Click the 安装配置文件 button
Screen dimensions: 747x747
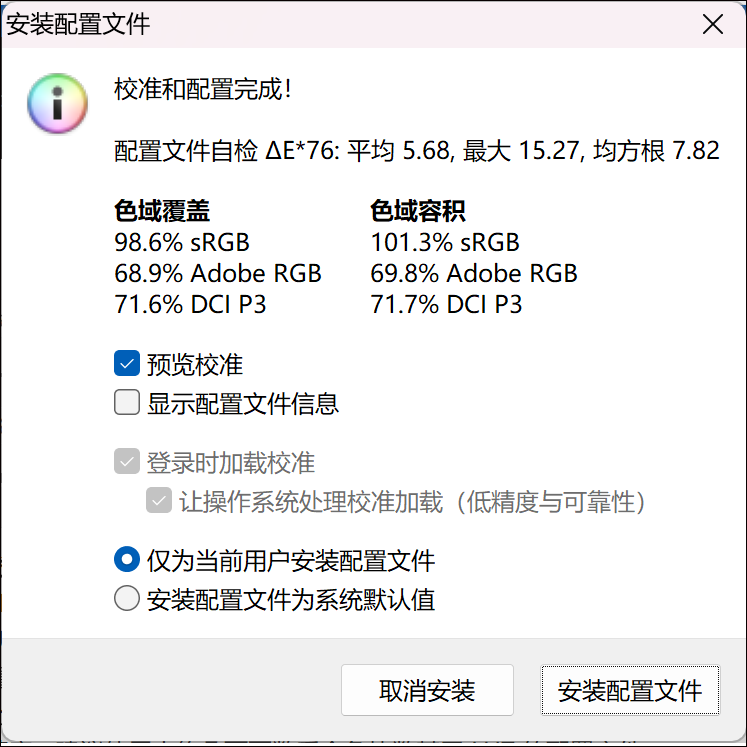pos(630,690)
